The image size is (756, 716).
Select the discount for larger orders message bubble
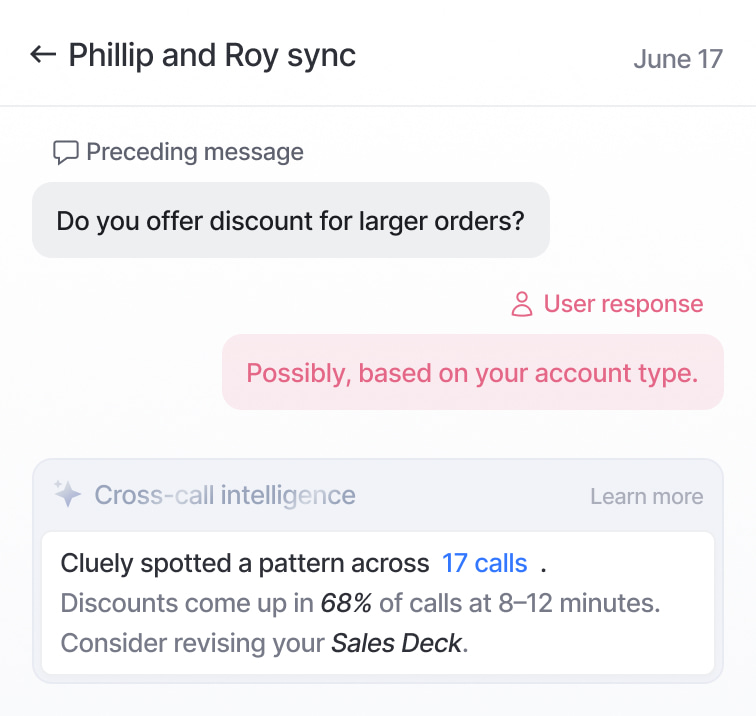(x=290, y=220)
